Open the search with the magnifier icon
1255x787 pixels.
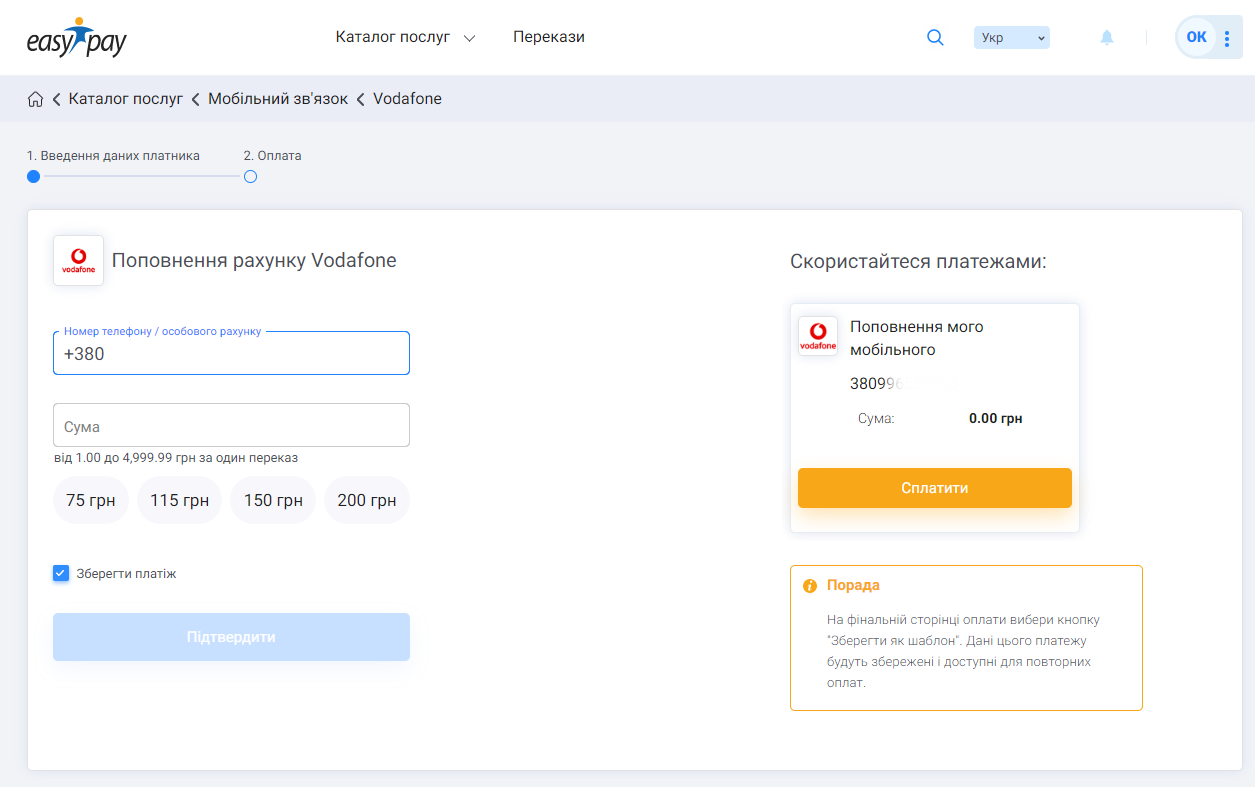pyautogui.click(x=935, y=36)
